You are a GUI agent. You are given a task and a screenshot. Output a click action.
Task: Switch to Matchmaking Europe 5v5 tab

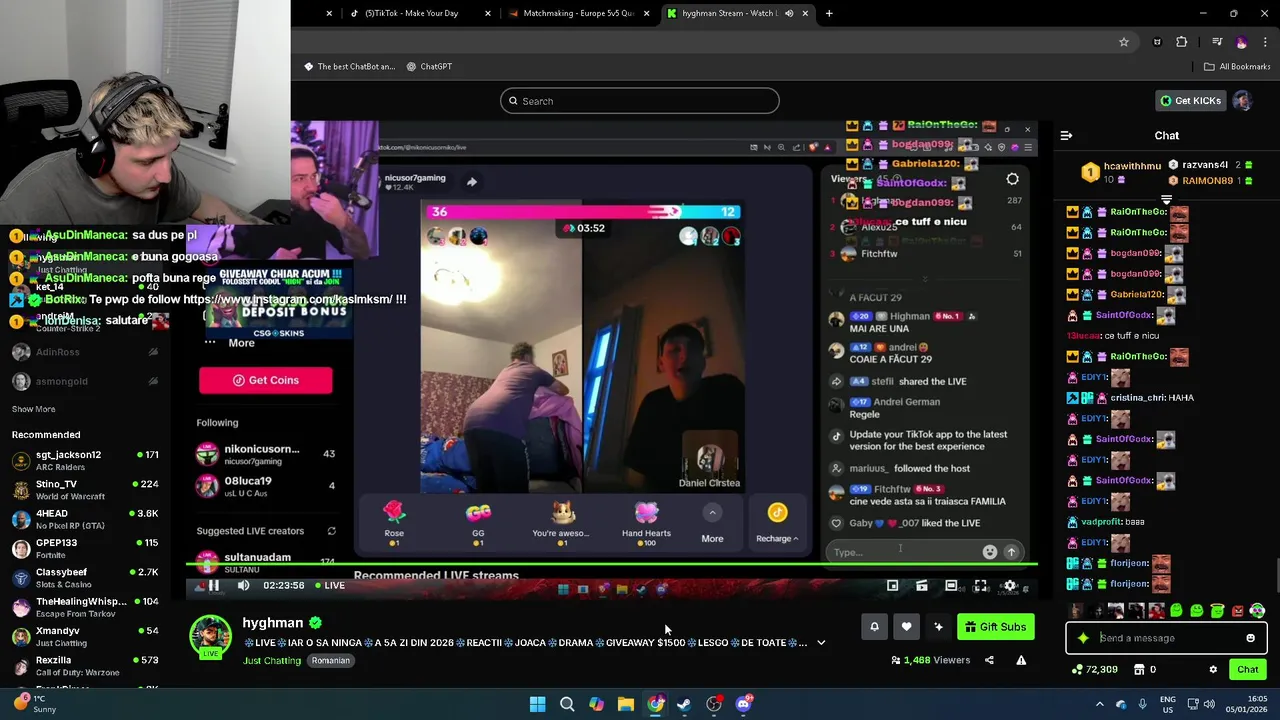click(x=578, y=13)
